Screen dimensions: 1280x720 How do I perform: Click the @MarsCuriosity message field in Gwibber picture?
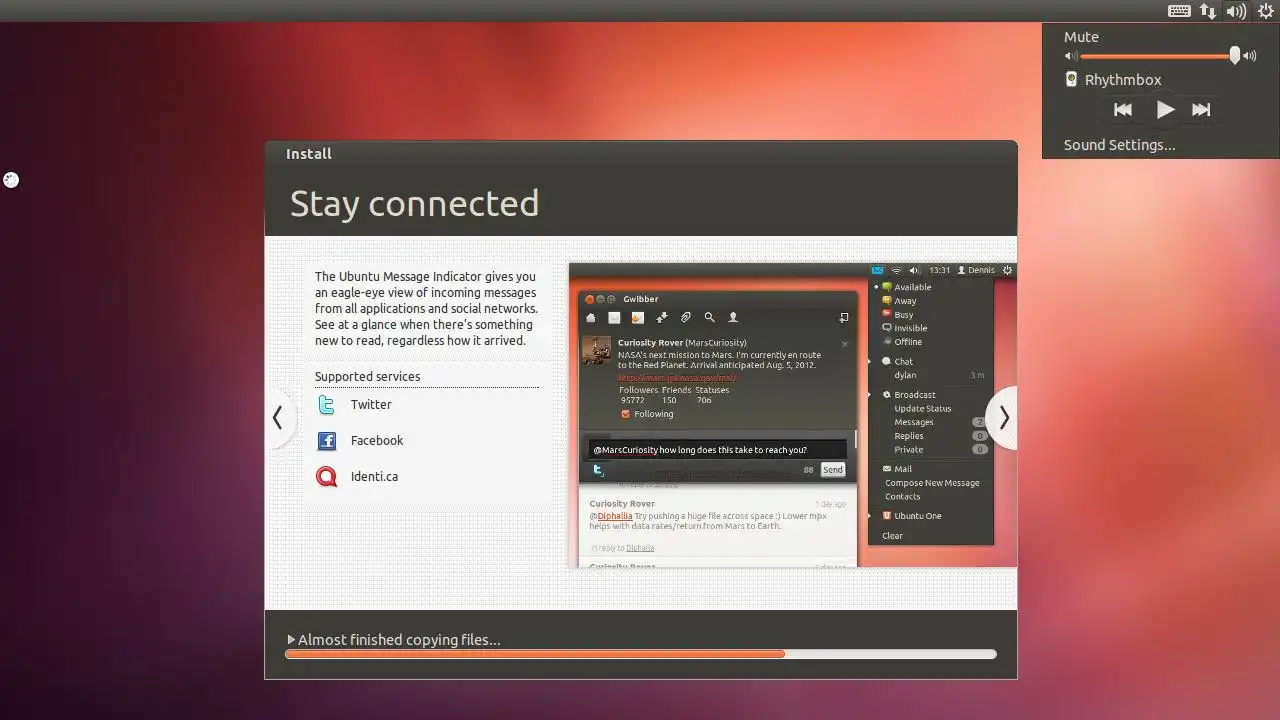click(x=717, y=450)
